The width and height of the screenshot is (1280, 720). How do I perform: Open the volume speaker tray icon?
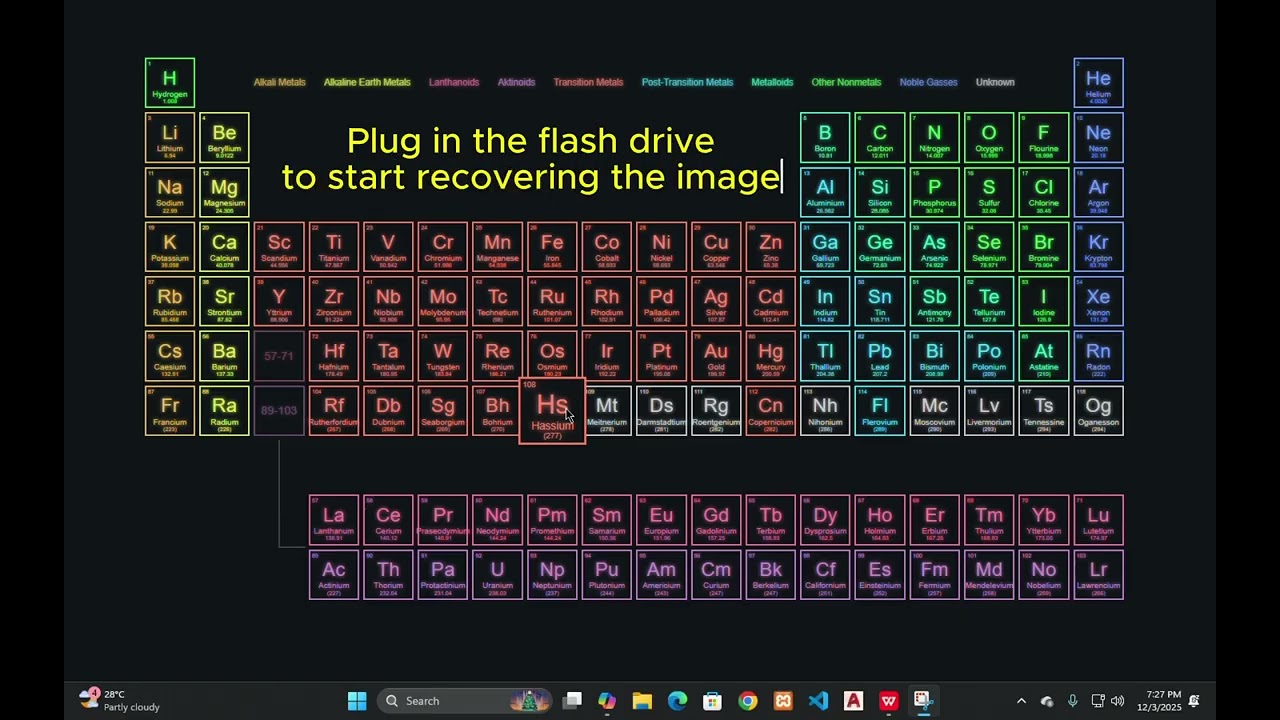tap(1118, 701)
